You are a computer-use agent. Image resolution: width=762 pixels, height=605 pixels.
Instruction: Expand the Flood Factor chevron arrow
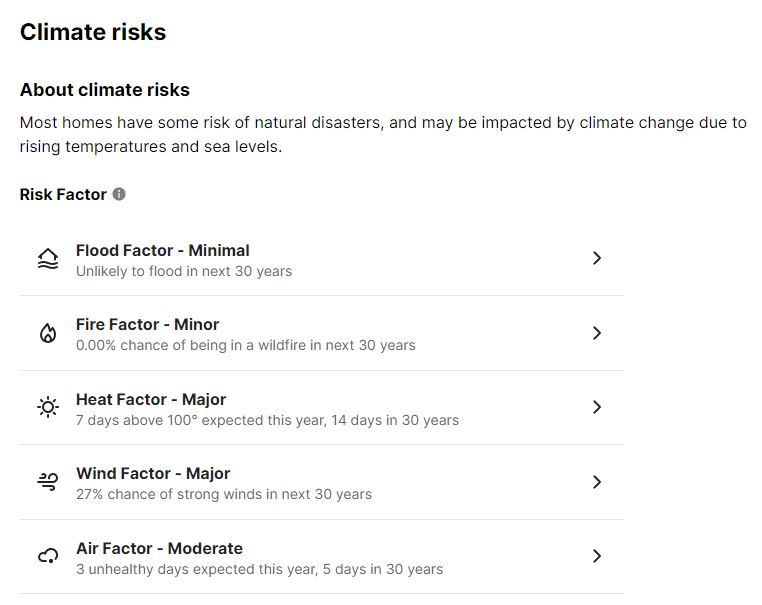(x=597, y=258)
